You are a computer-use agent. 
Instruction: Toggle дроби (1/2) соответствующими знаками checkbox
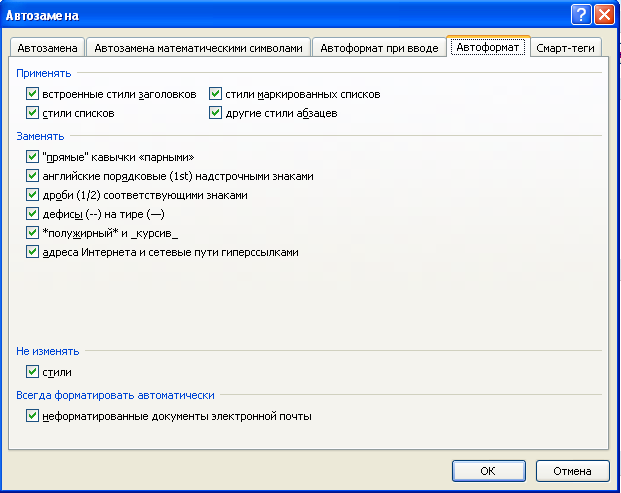coord(32,195)
